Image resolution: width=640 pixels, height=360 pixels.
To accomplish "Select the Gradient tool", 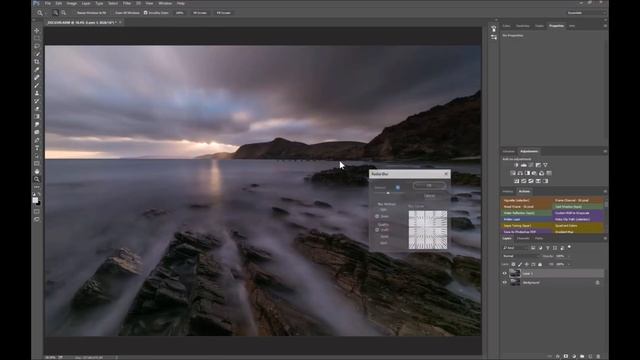I will pos(37,117).
